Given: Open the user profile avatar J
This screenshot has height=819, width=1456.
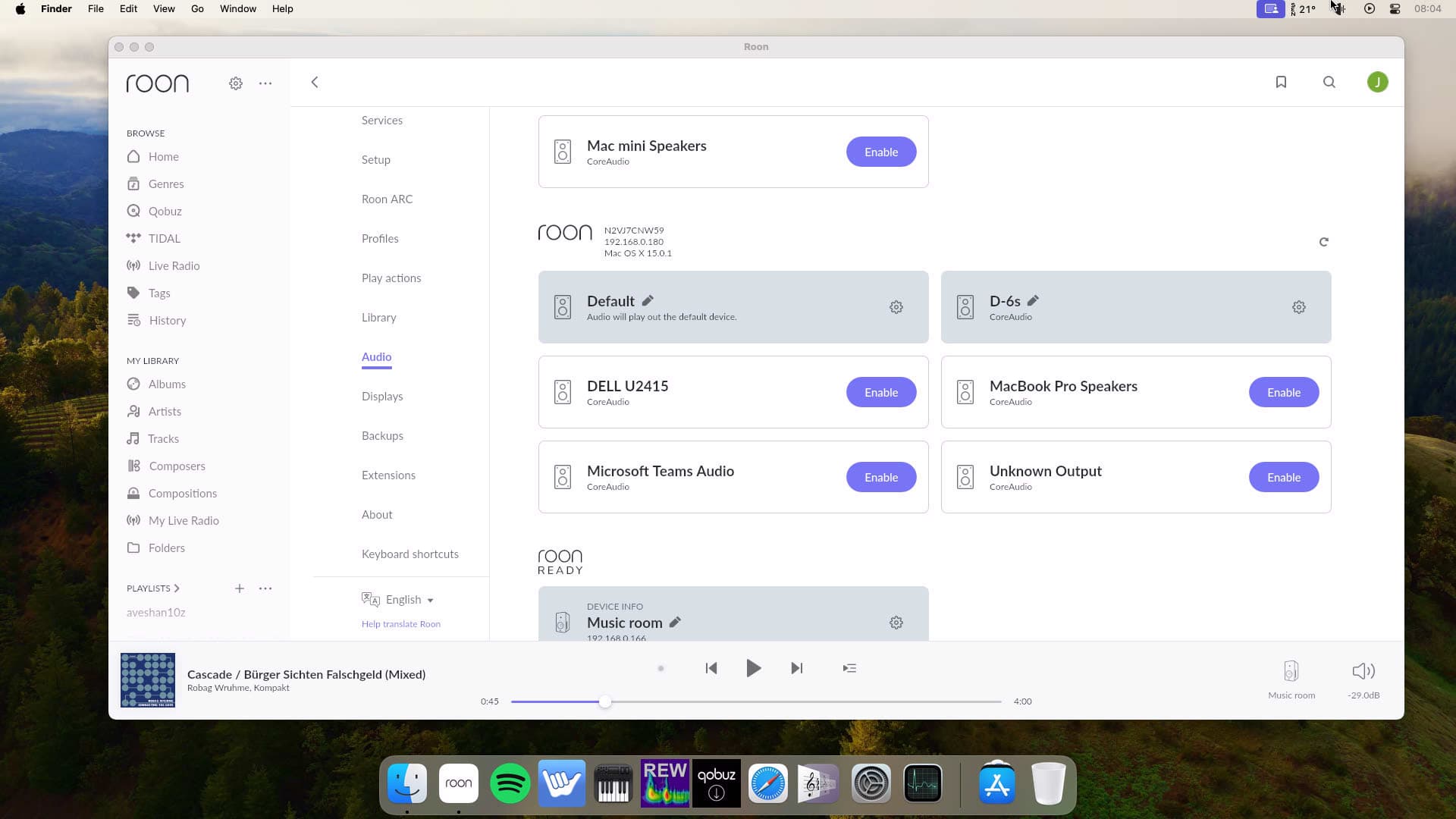Looking at the screenshot, I should point(1378,82).
